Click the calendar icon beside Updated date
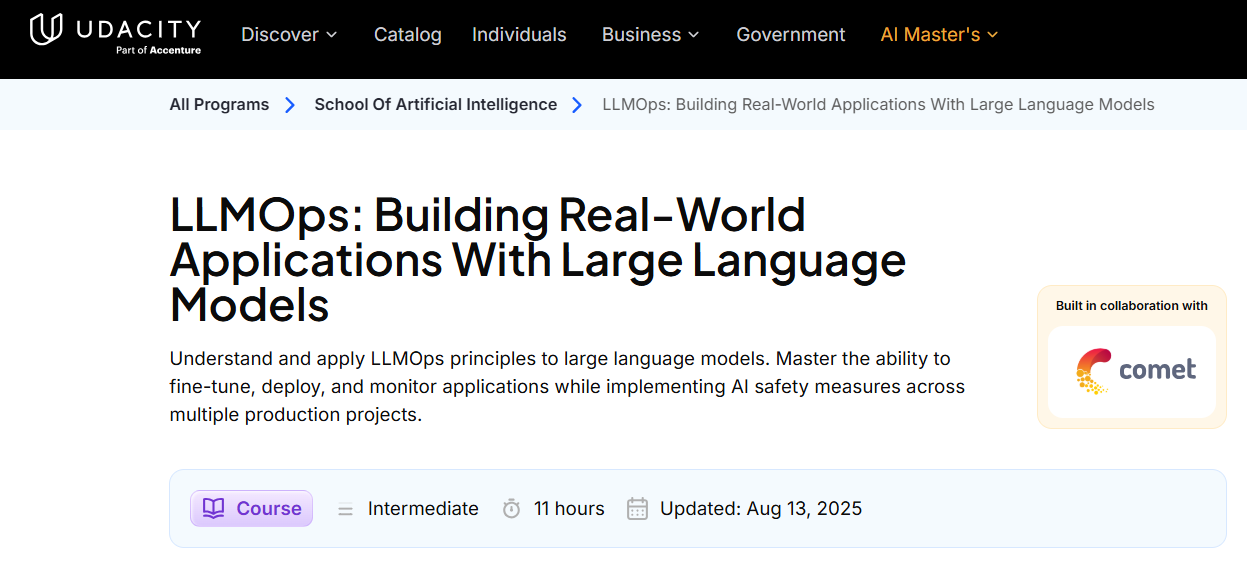The height and width of the screenshot is (572, 1247). pos(637,508)
